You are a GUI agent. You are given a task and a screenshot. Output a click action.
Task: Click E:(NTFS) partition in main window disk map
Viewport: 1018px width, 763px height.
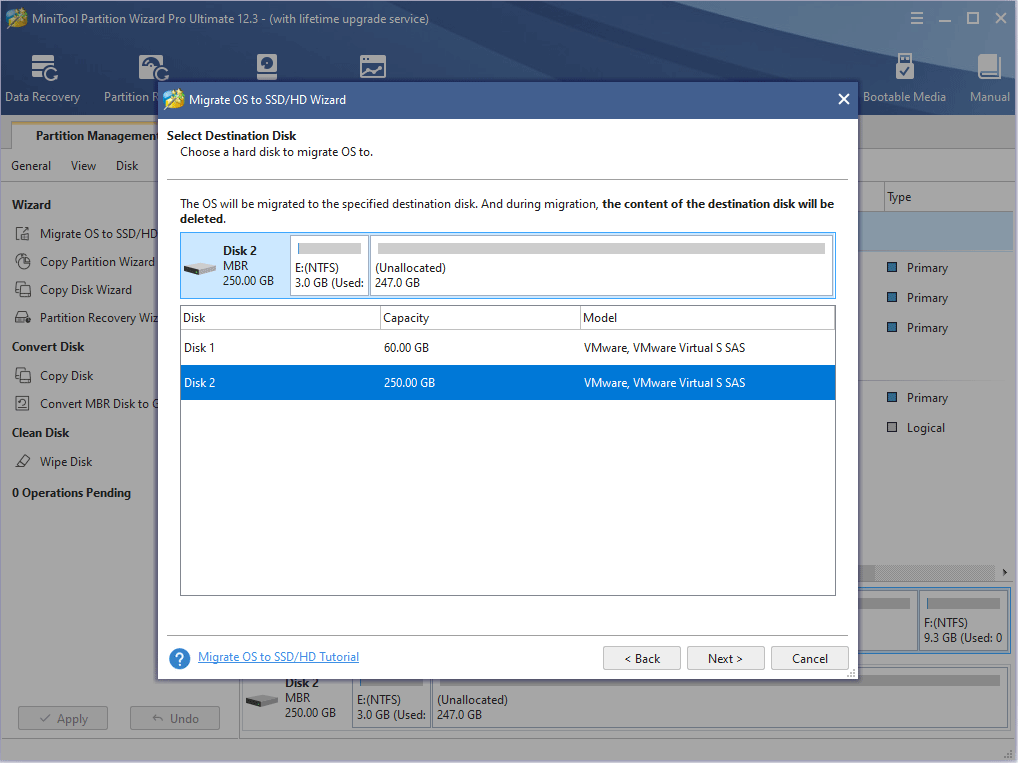(391, 704)
